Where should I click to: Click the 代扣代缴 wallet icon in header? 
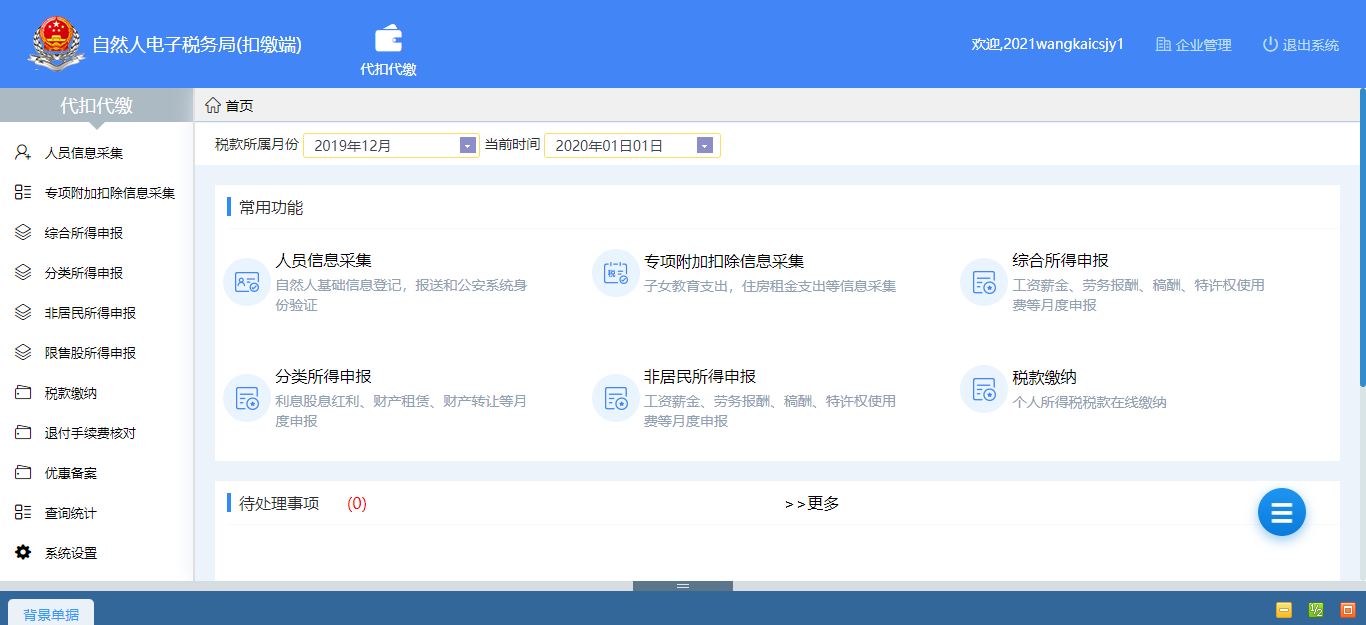pos(388,40)
